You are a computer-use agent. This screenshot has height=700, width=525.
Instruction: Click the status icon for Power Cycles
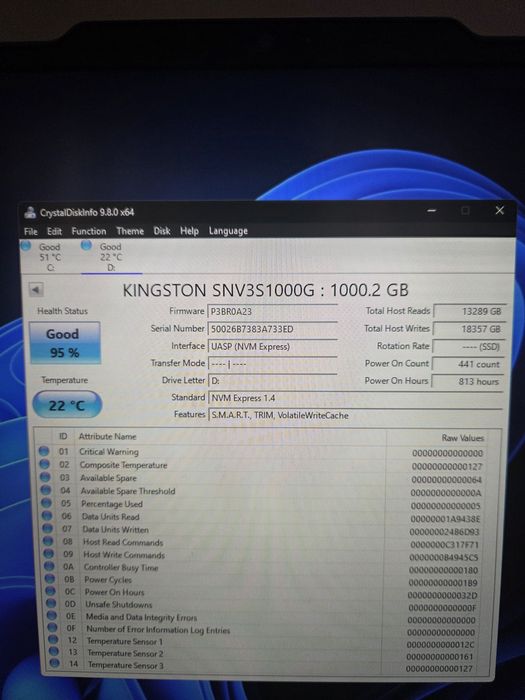50,579
